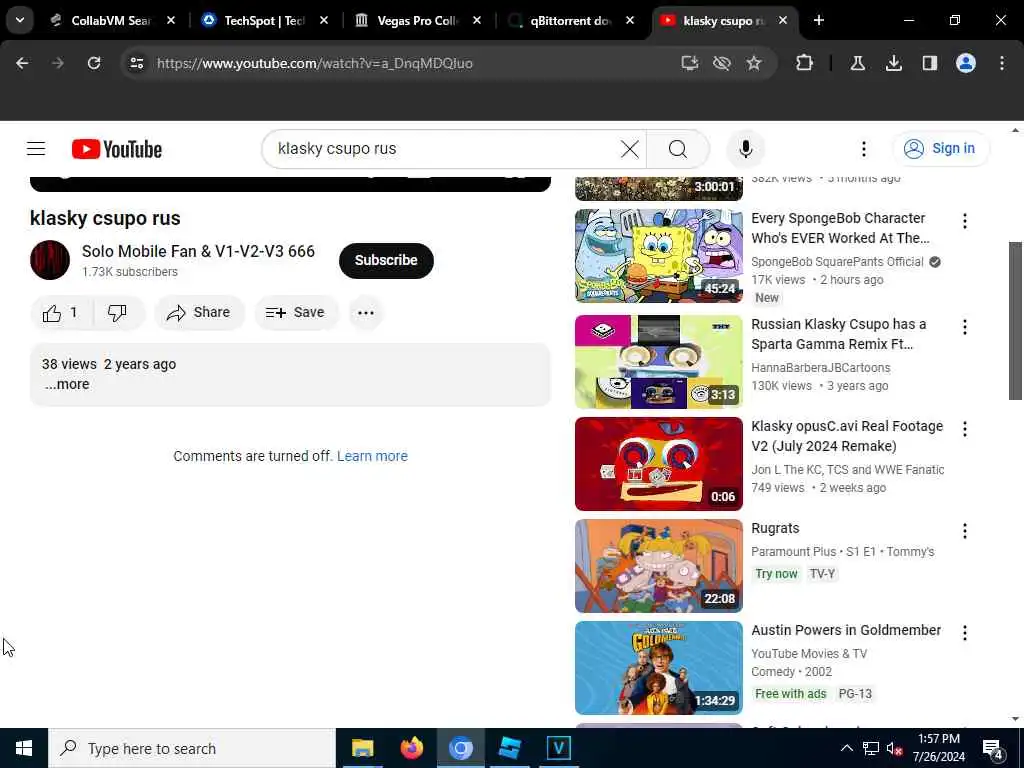This screenshot has height=768, width=1024.
Task: Click the browser address bar URL
Action: click(314, 63)
